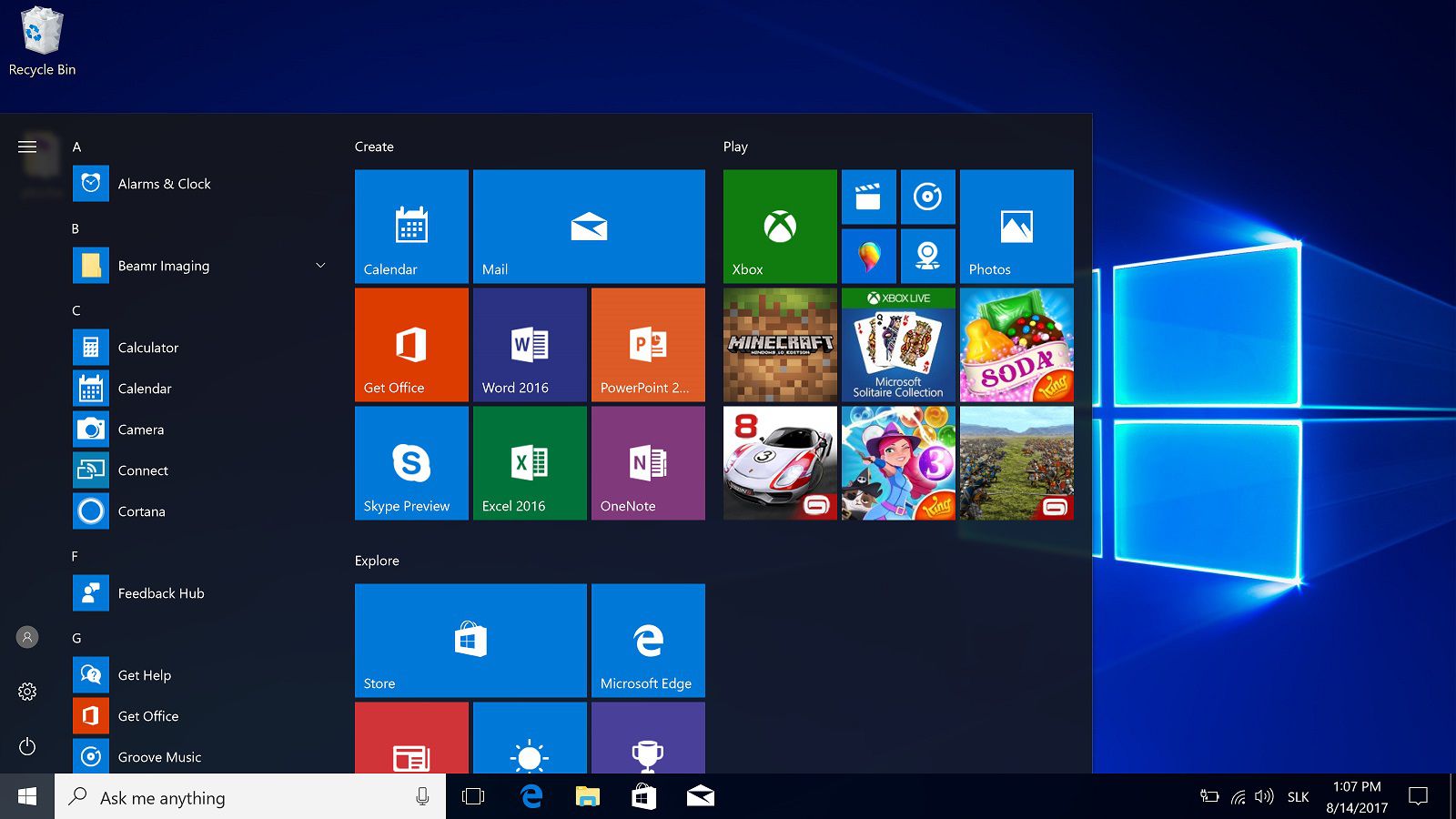The height and width of the screenshot is (819, 1456).
Task: Launch the Microsoft Edge tile
Action: (x=648, y=641)
